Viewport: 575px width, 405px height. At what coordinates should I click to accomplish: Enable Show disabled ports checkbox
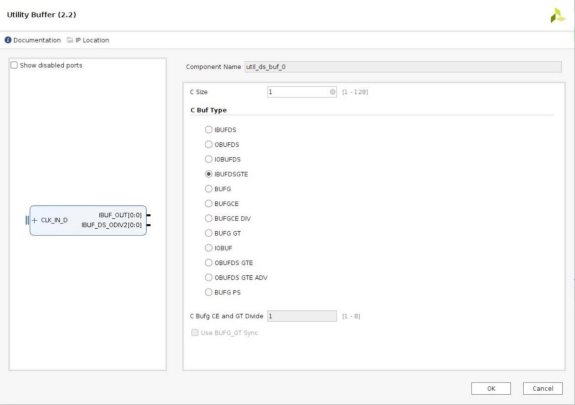(14, 65)
